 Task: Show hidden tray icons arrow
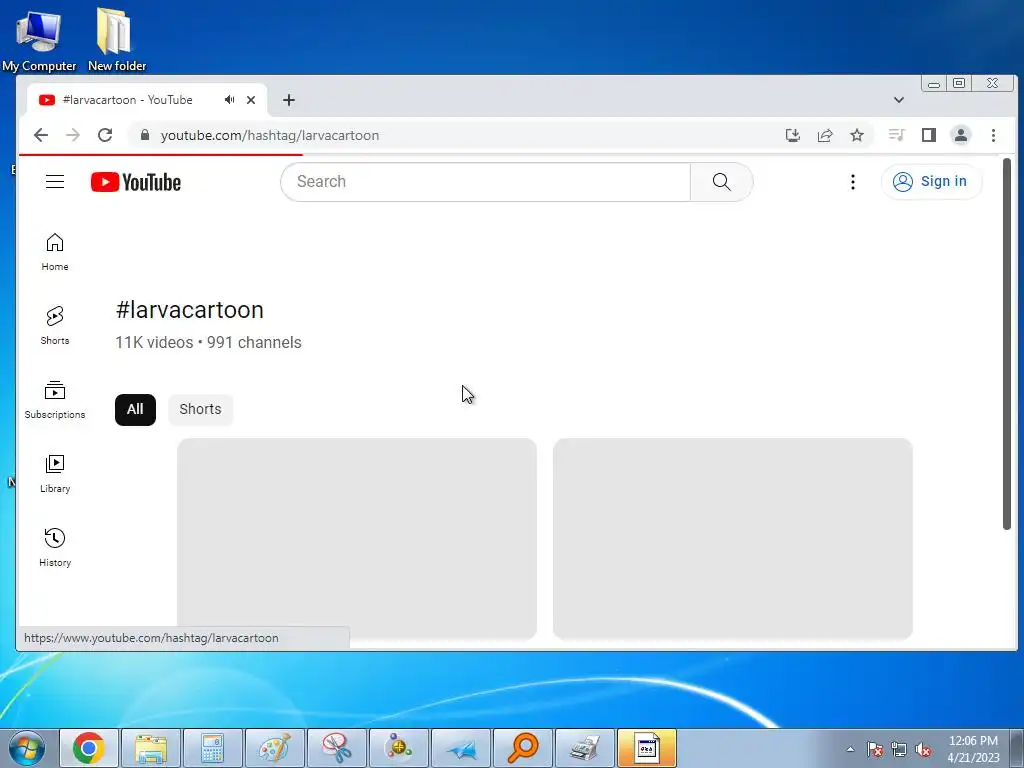point(850,750)
